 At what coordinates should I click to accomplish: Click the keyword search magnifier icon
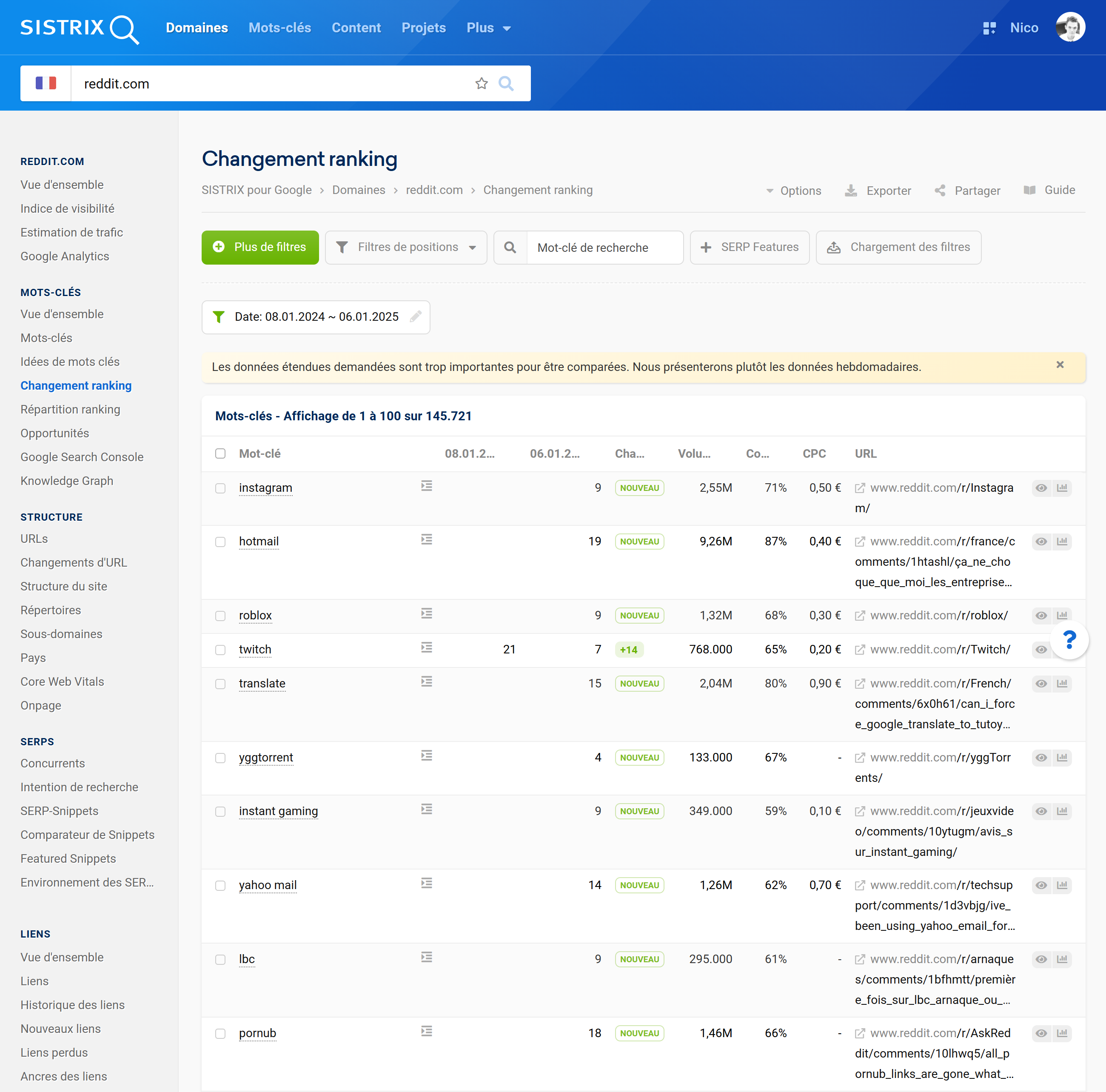510,248
